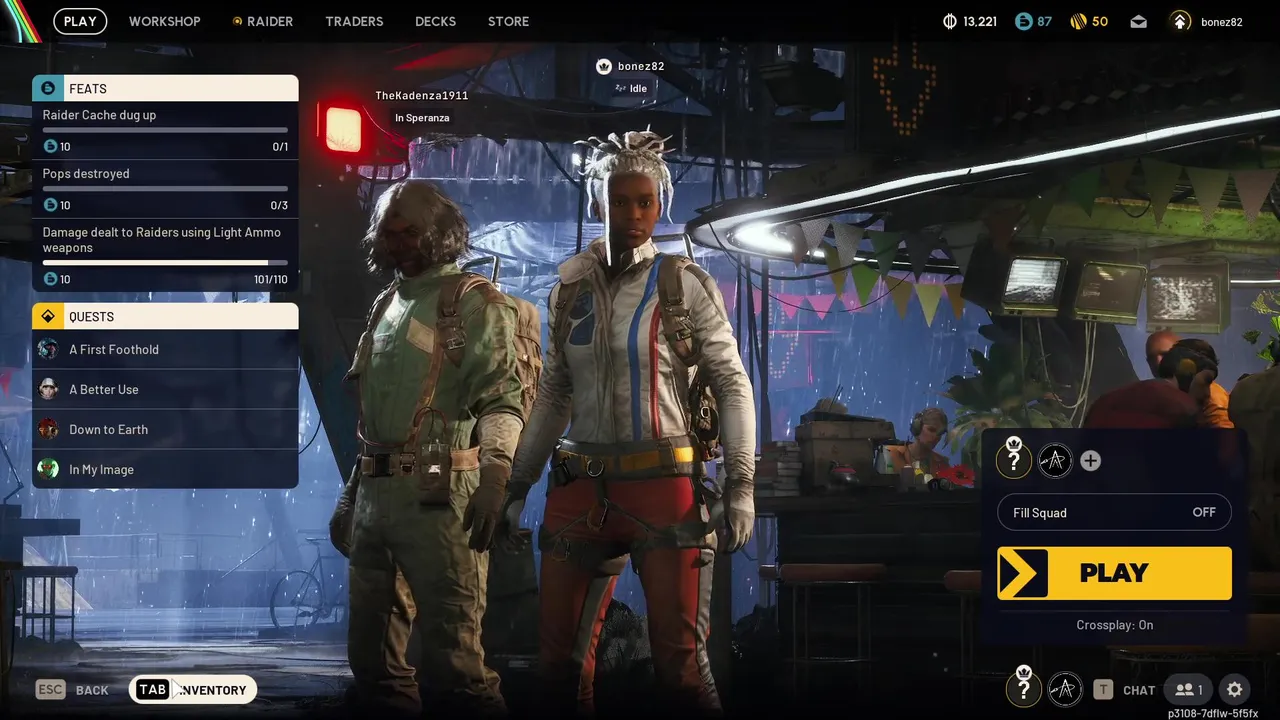This screenshot has height=720, width=1280.
Task: Click the coin currency icon beside 13,221
Action: 950,21
